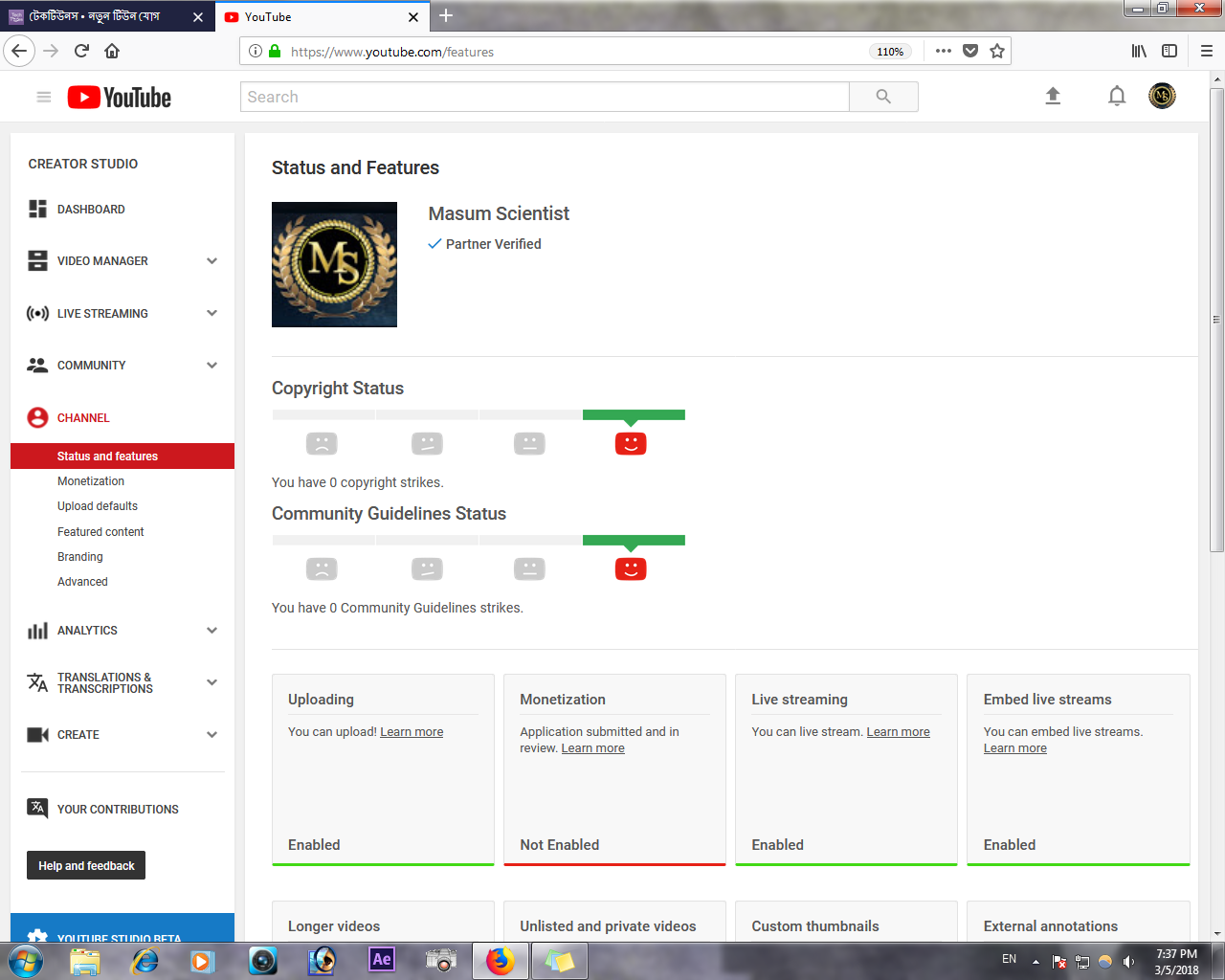Image resolution: width=1225 pixels, height=980 pixels.
Task: Open Upload defaults page
Action: tap(98, 506)
